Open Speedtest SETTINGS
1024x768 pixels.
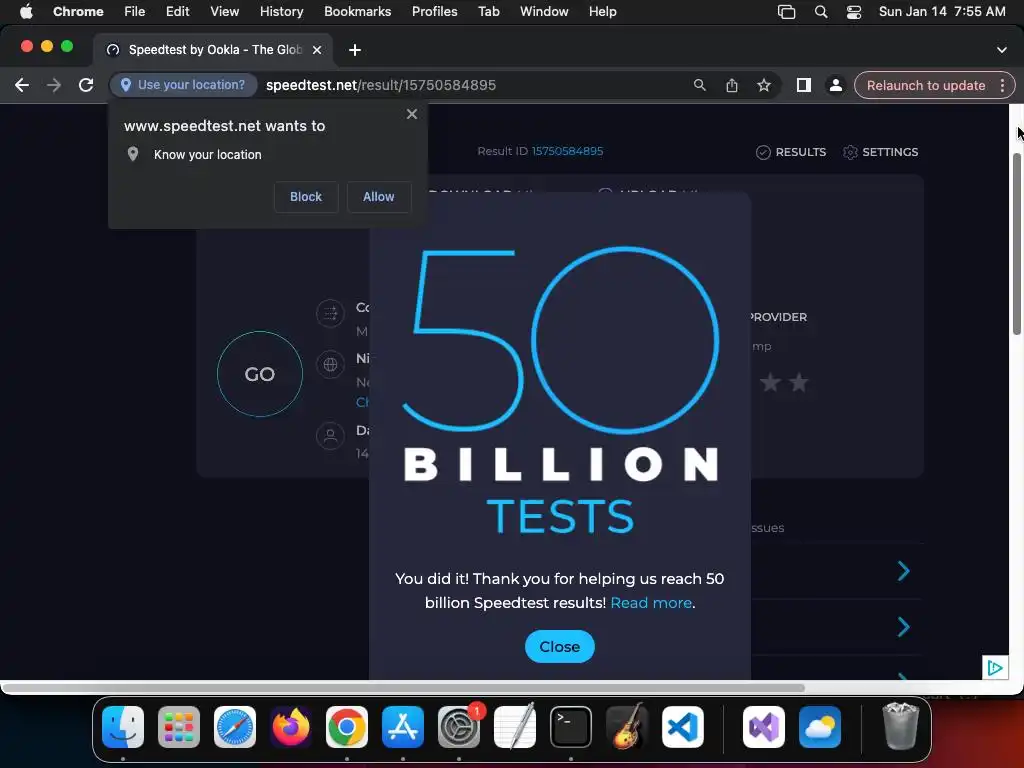(880, 152)
